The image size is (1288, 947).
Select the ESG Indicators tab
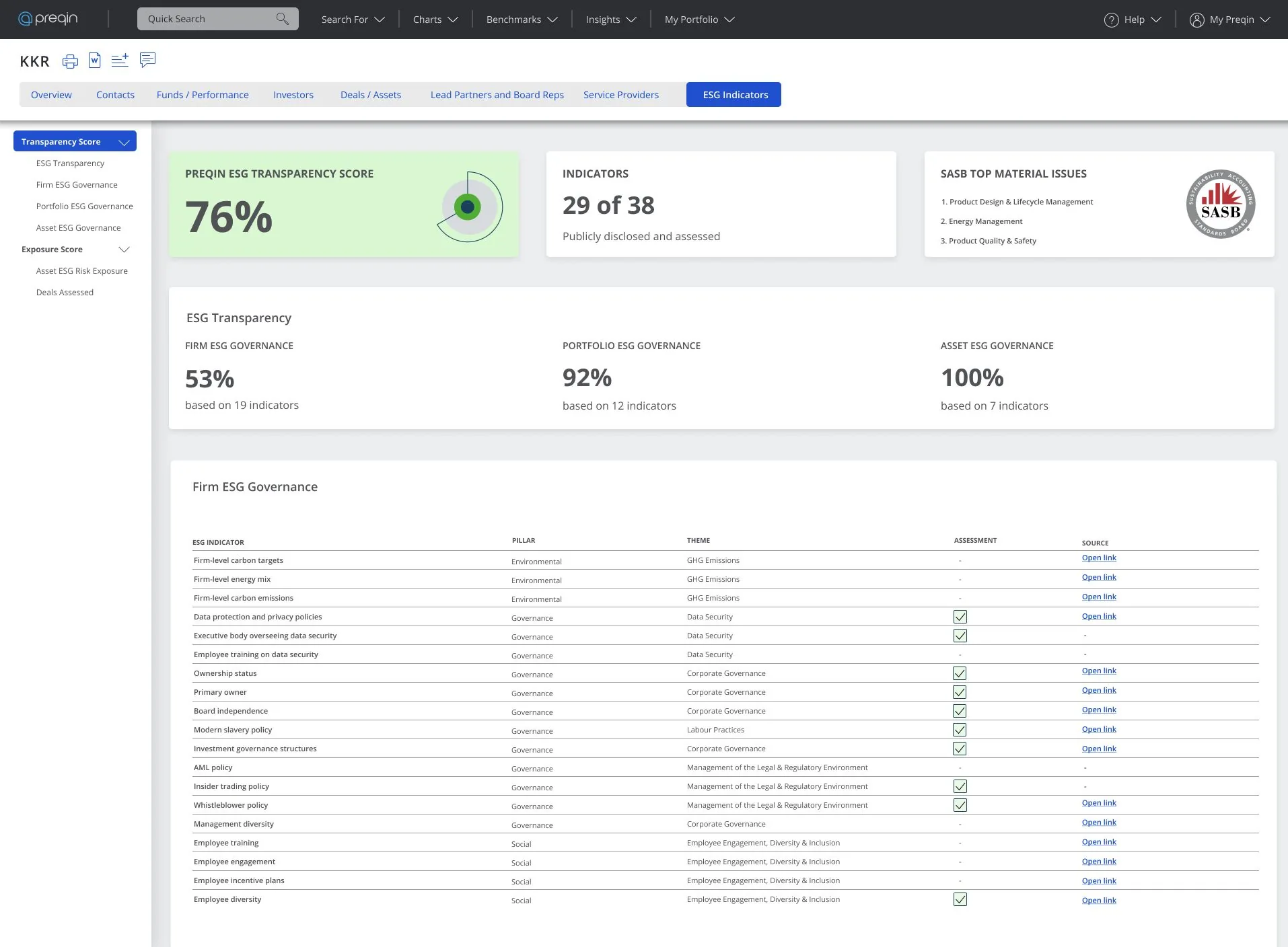pos(734,95)
